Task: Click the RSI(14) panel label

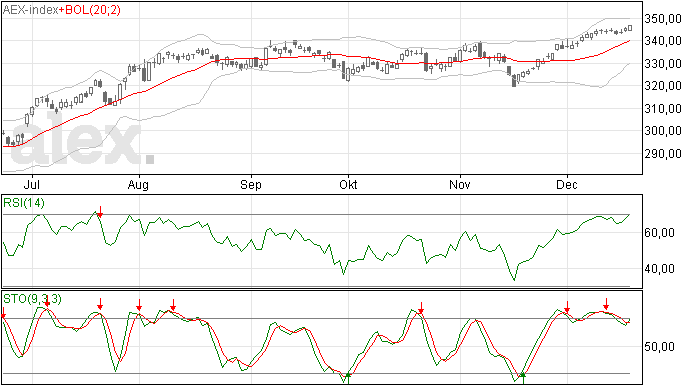Action: 24,203
